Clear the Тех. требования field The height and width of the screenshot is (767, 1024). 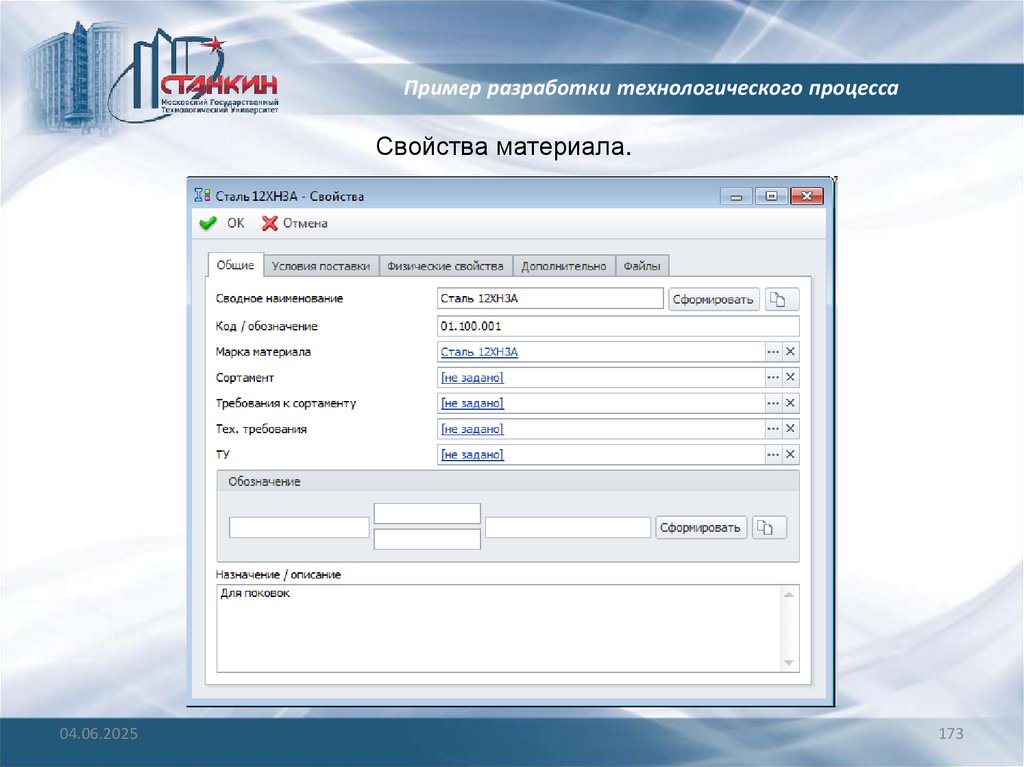pyautogui.click(x=790, y=429)
